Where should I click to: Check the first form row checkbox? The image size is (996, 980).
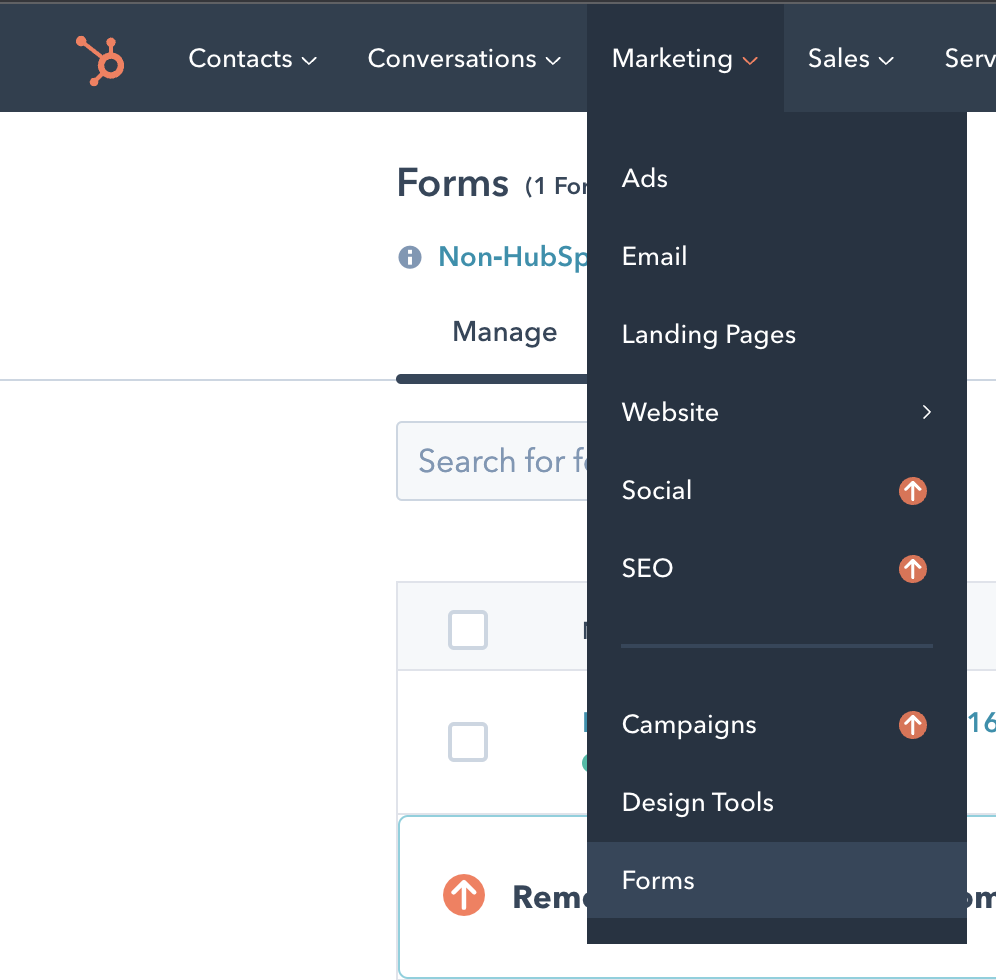tap(468, 742)
